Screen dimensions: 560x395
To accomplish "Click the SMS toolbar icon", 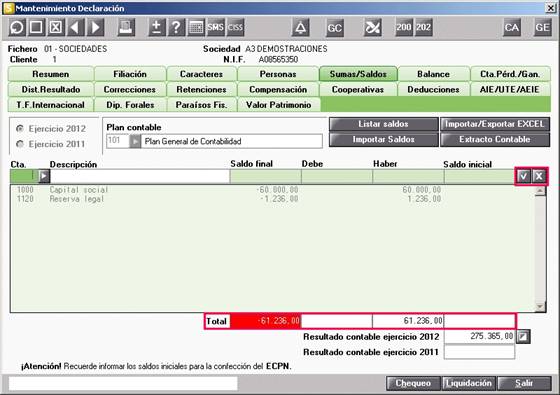I will coord(215,28).
